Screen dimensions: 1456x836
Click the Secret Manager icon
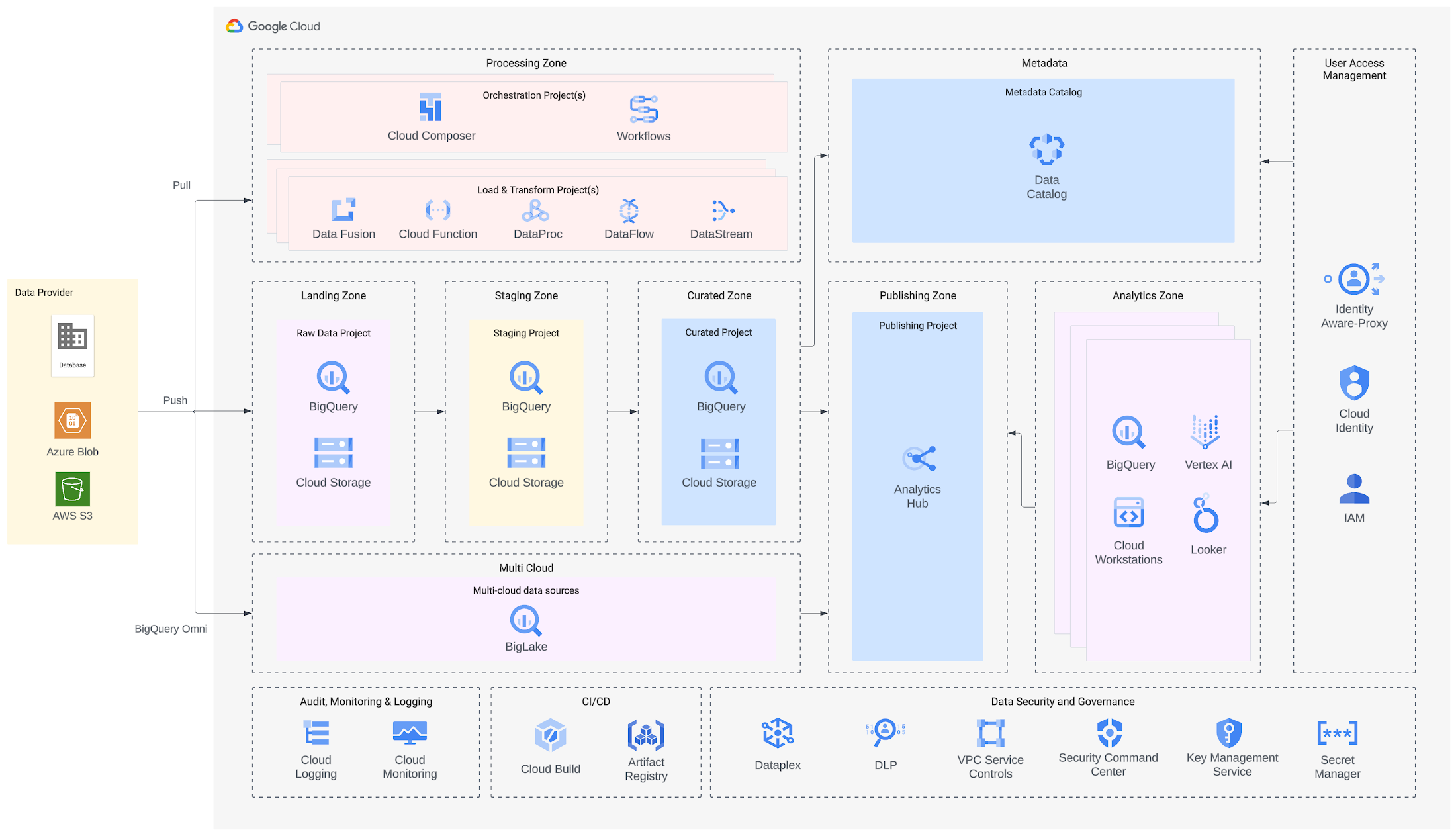1338,733
